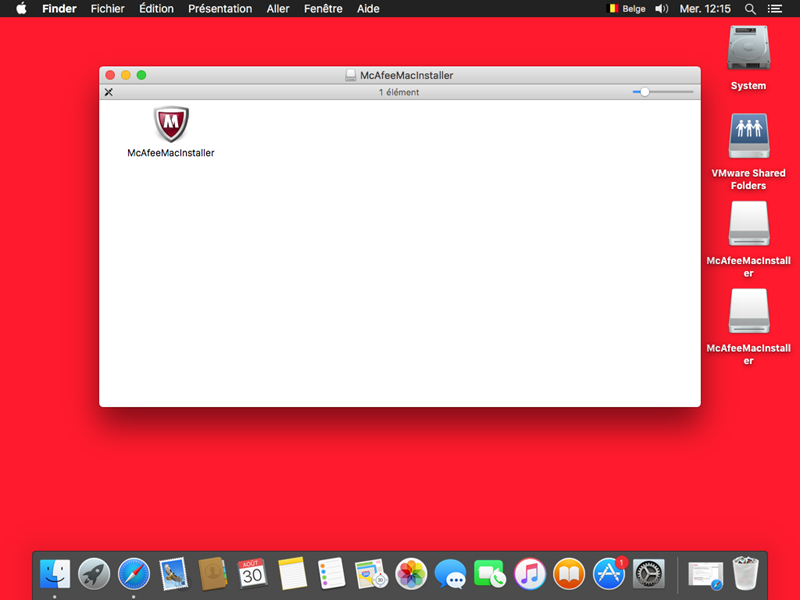Image resolution: width=800 pixels, height=600 pixels.
Task: Open the Présentation menu
Action: click(220, 9)
